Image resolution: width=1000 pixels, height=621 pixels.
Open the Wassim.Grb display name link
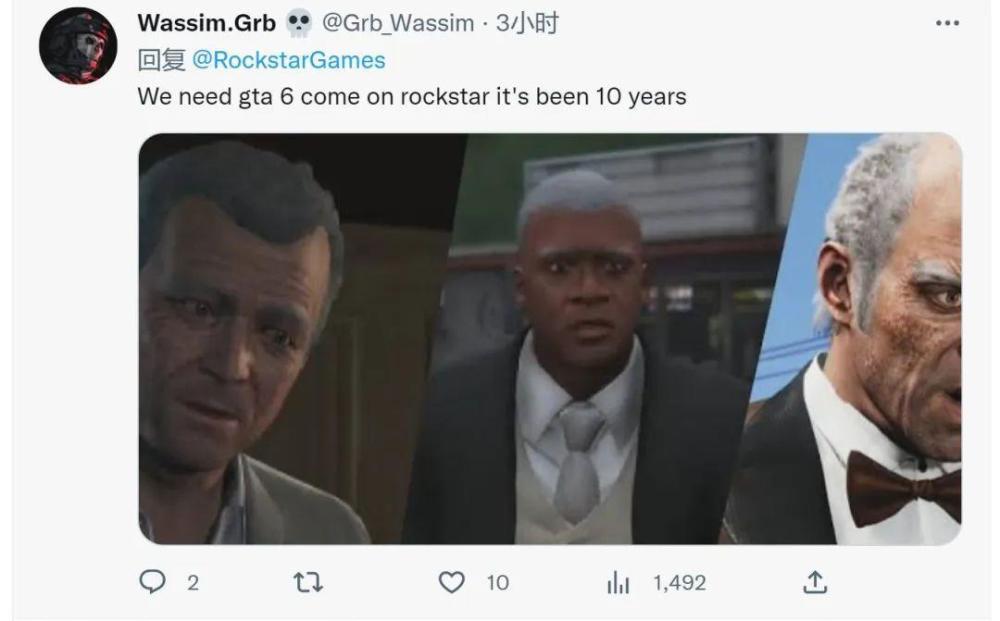point(207,23)
